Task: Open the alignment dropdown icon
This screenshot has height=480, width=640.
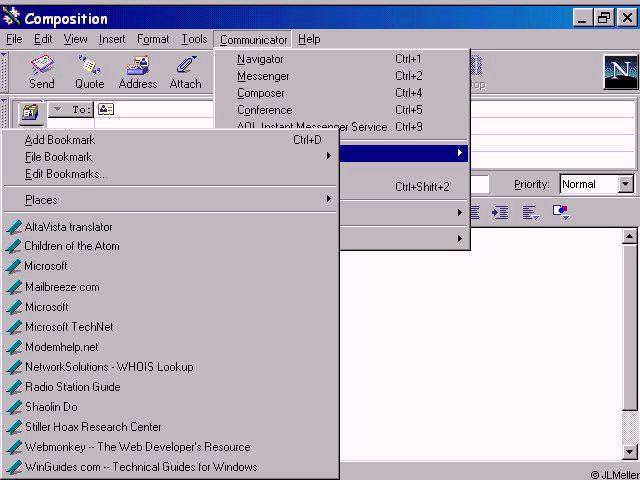Action: coord(531,212)
